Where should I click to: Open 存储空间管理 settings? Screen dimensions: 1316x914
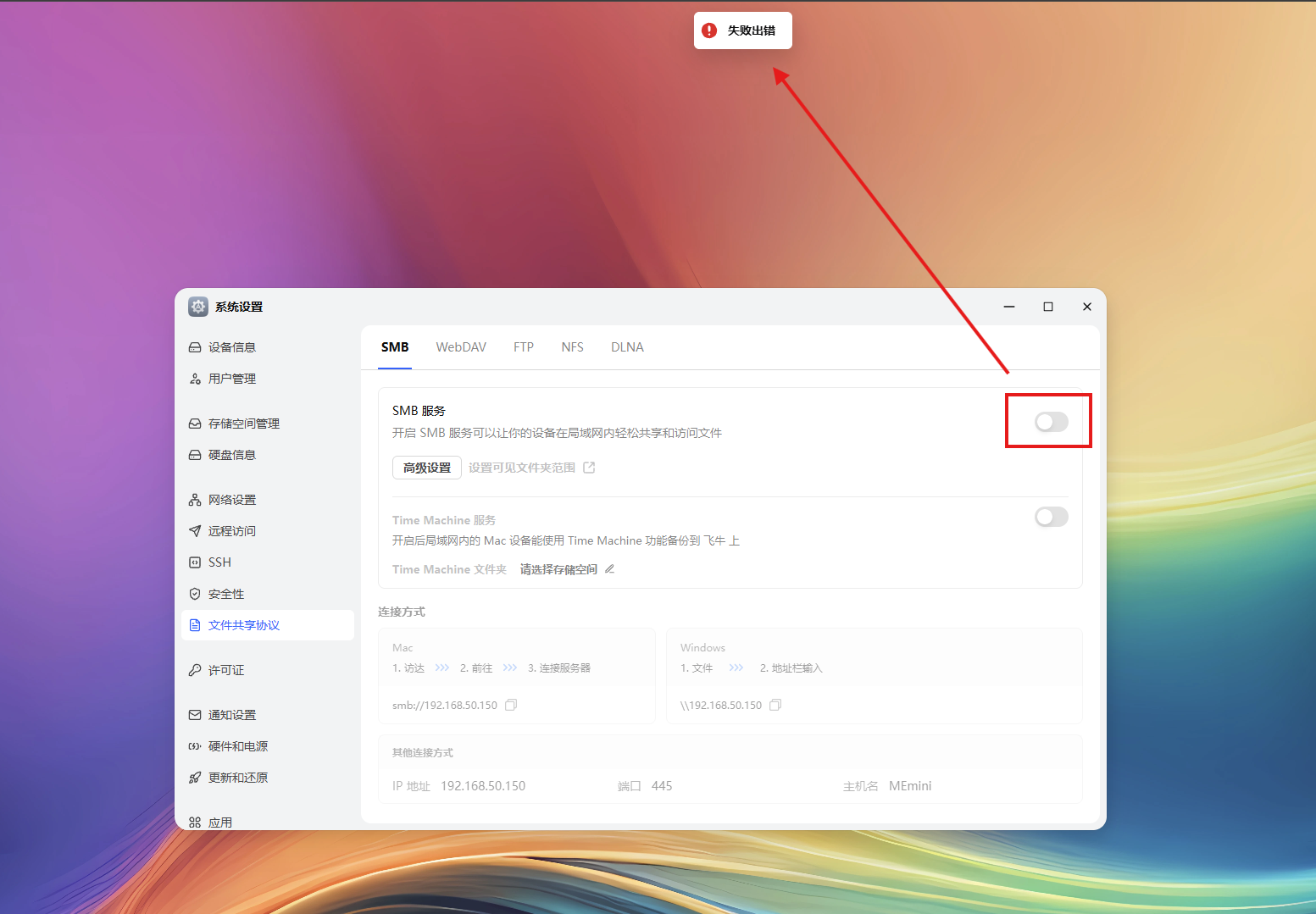pyautogui.click(x=242, y=424)
